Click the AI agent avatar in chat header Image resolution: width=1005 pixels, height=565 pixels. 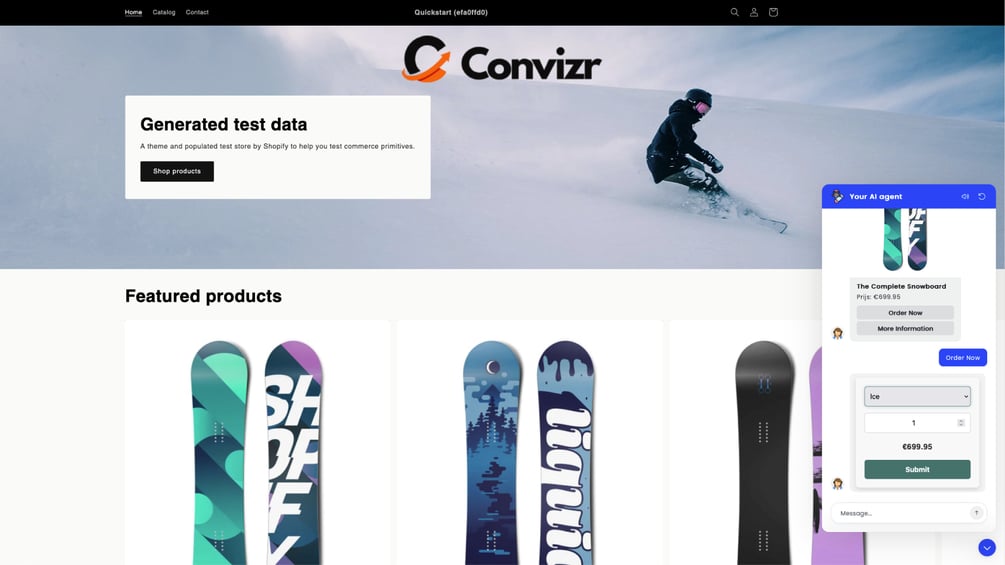838,197
